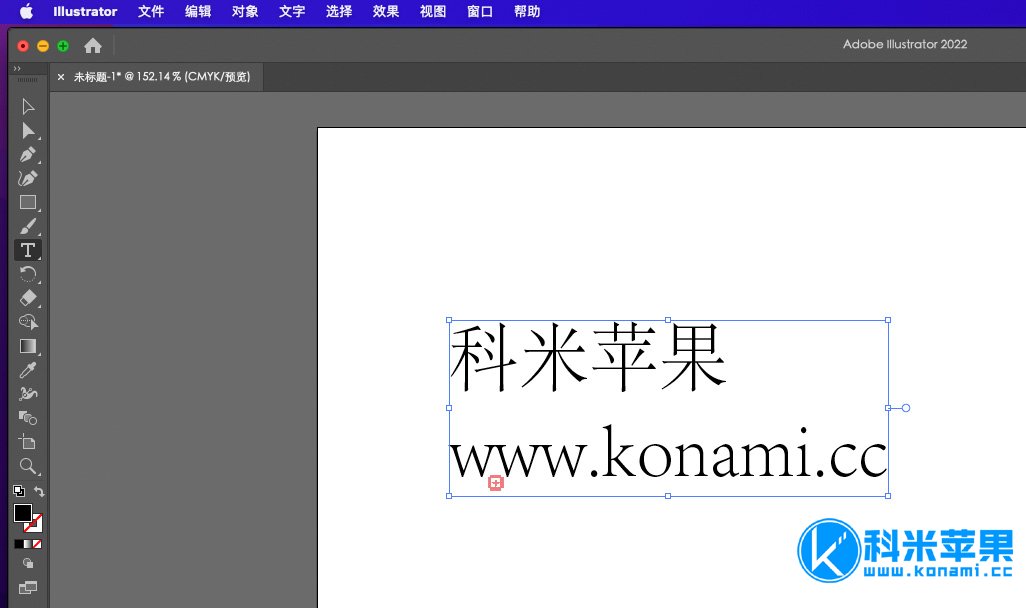Screen dimensions: 1026x608
Task: Select the Eyedropper tool
Action: click(27, 370)
